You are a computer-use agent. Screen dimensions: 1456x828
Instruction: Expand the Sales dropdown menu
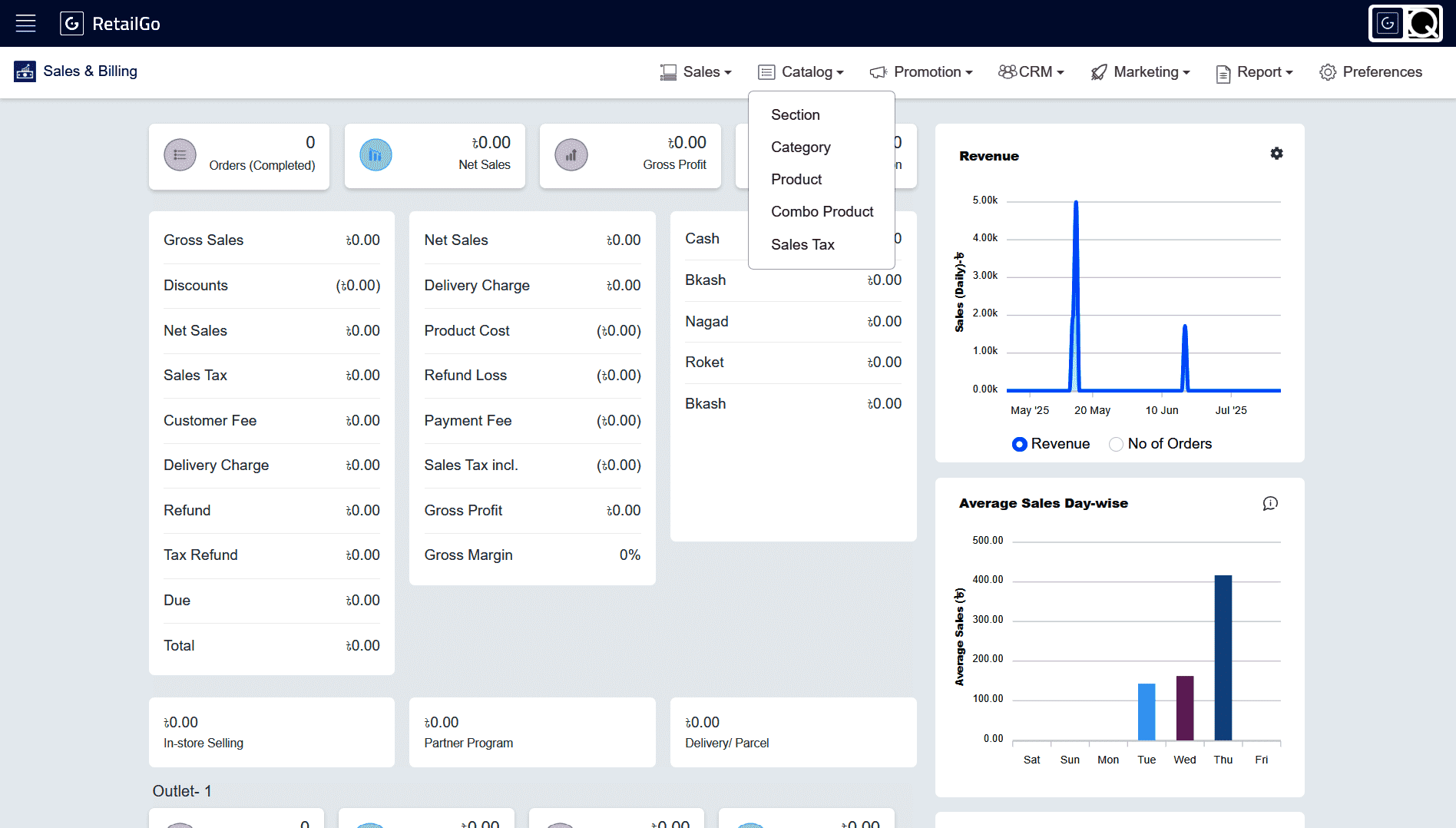point(696,72)
